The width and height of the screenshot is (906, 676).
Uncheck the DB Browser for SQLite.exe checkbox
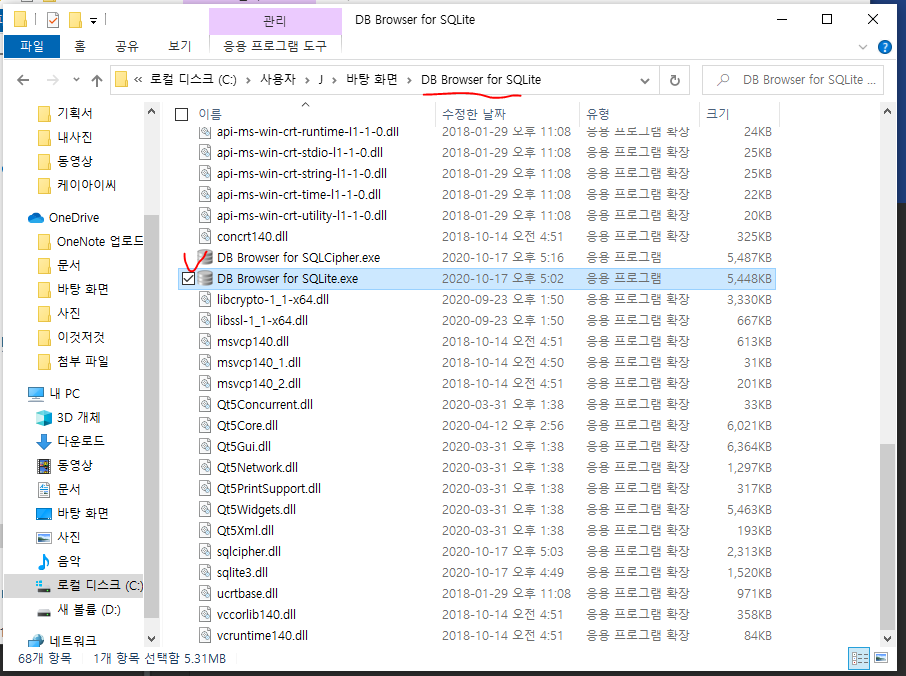(x=188, y=279)
